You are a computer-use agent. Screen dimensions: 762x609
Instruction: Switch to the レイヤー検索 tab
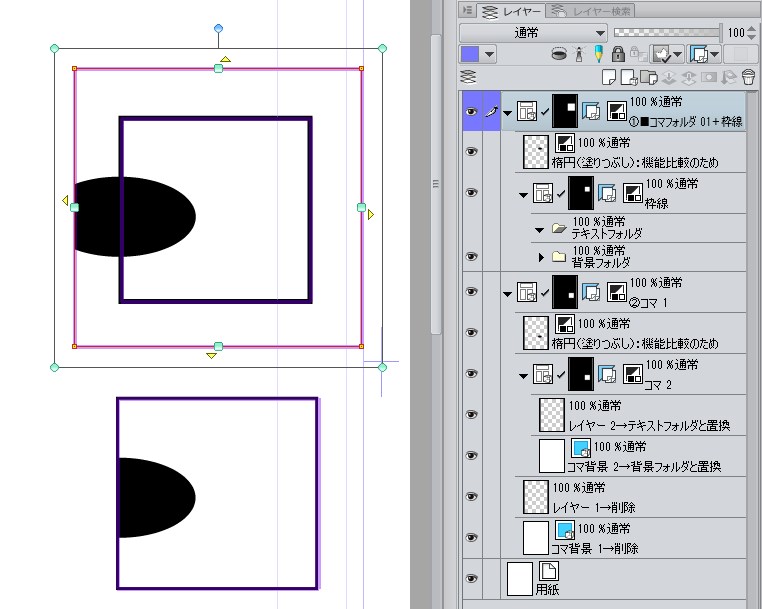pos(594,11)
